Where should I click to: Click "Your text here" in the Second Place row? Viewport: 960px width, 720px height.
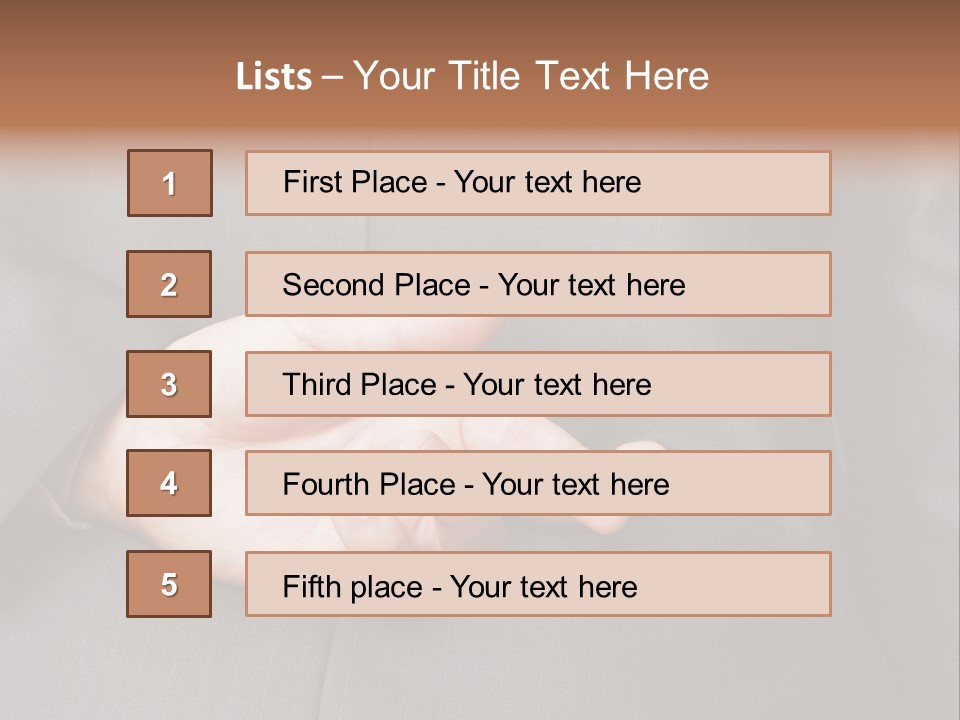[591, 285]
